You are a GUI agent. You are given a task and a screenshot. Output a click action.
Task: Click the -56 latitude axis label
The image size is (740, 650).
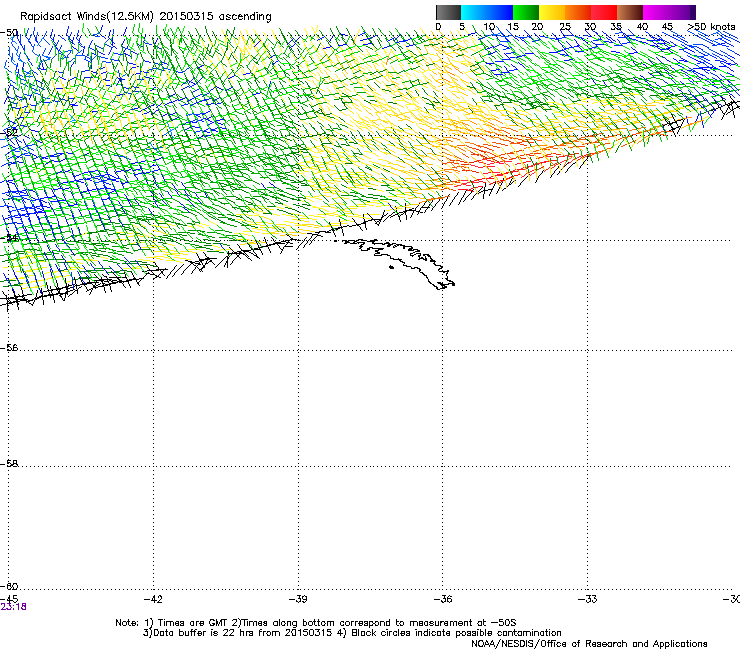9,348
